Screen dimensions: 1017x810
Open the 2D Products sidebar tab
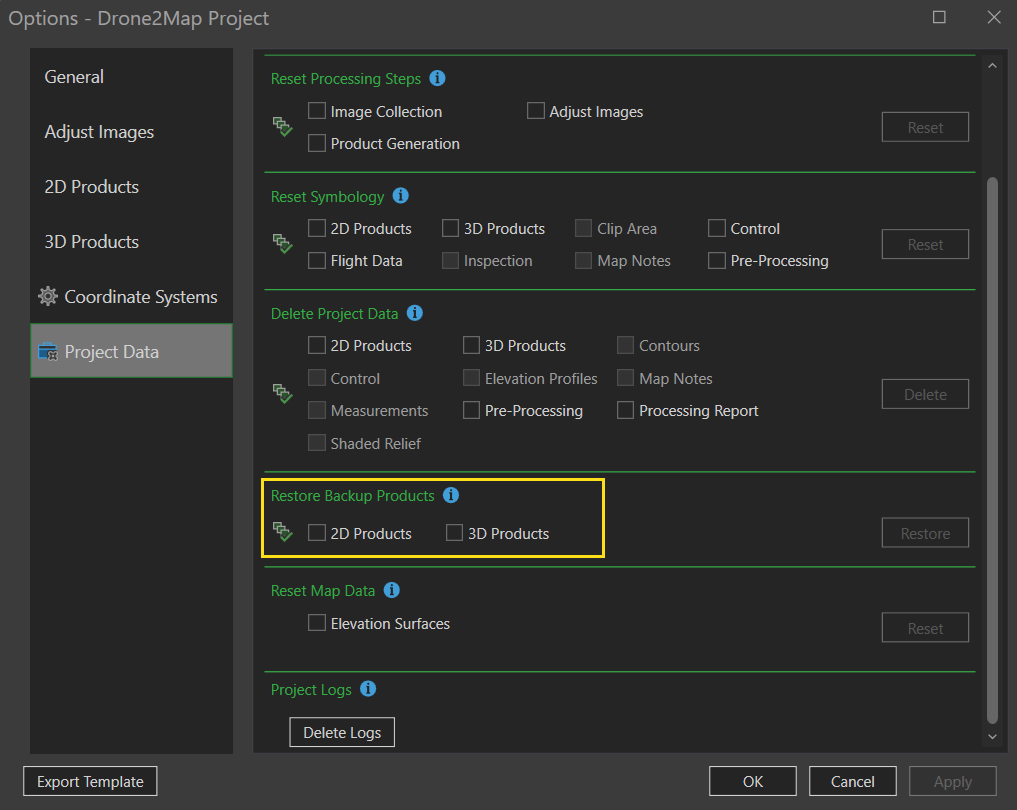pos(131,187)
